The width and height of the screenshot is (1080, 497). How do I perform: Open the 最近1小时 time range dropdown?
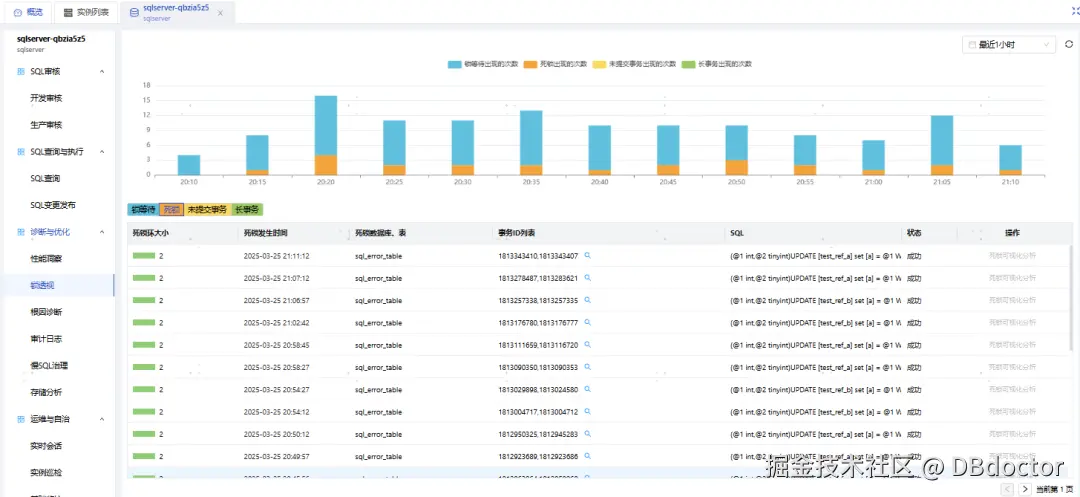point(1009,44)
